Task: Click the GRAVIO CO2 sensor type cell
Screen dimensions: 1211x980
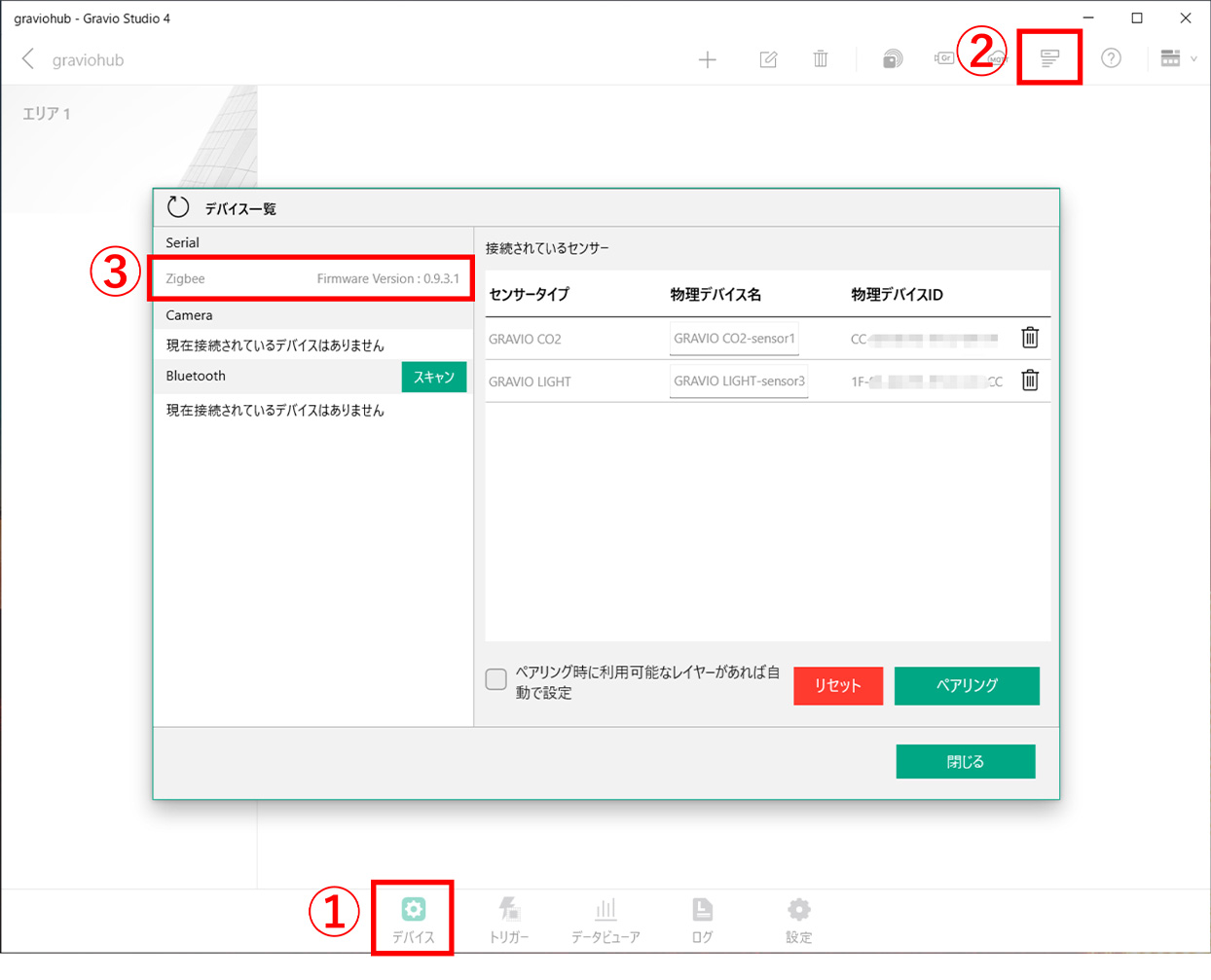Action: click(x=525, y=339)
